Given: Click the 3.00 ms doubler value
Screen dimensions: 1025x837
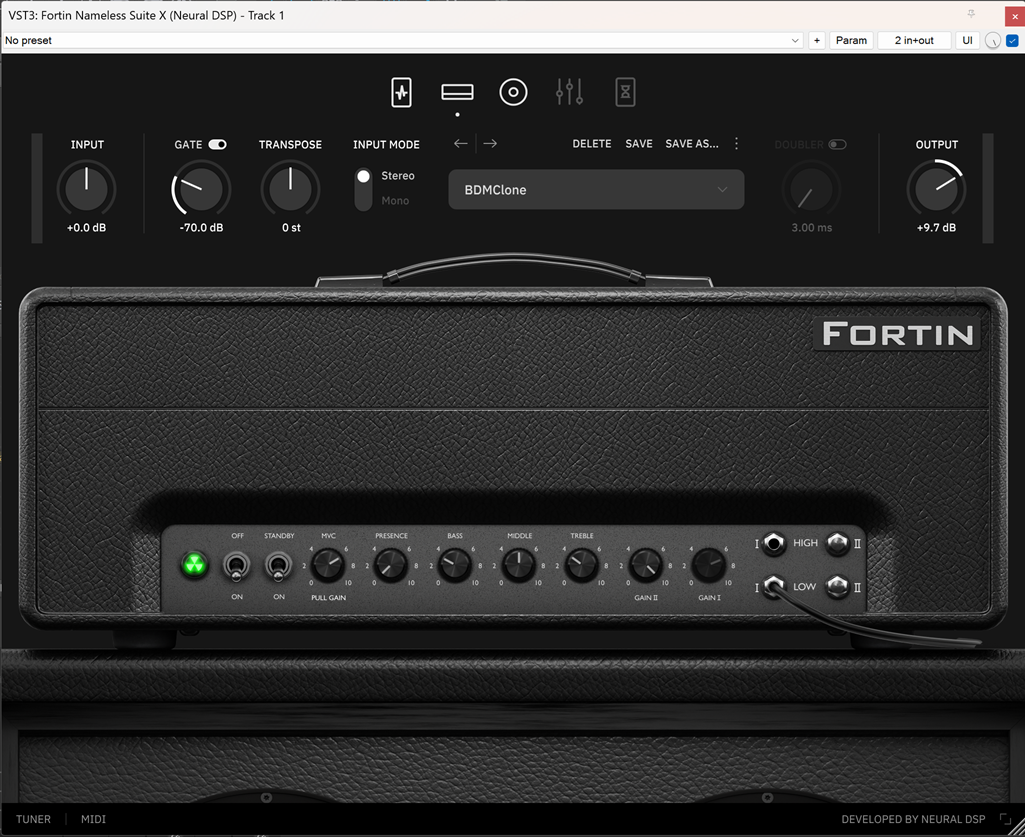Looking at the screenshot, I should (x=811, y=228).
